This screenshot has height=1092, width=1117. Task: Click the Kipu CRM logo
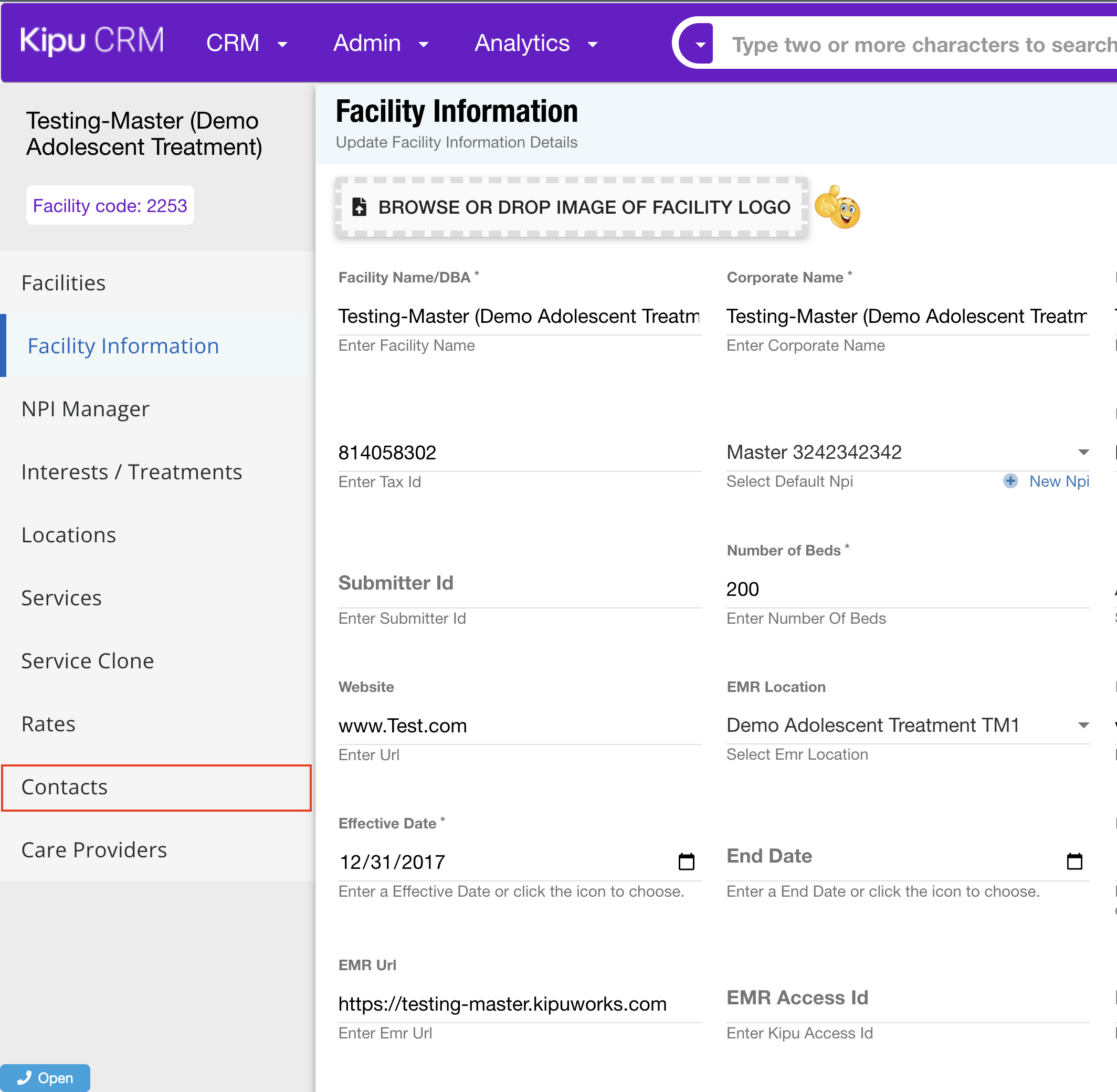click(x=92, y=41)
